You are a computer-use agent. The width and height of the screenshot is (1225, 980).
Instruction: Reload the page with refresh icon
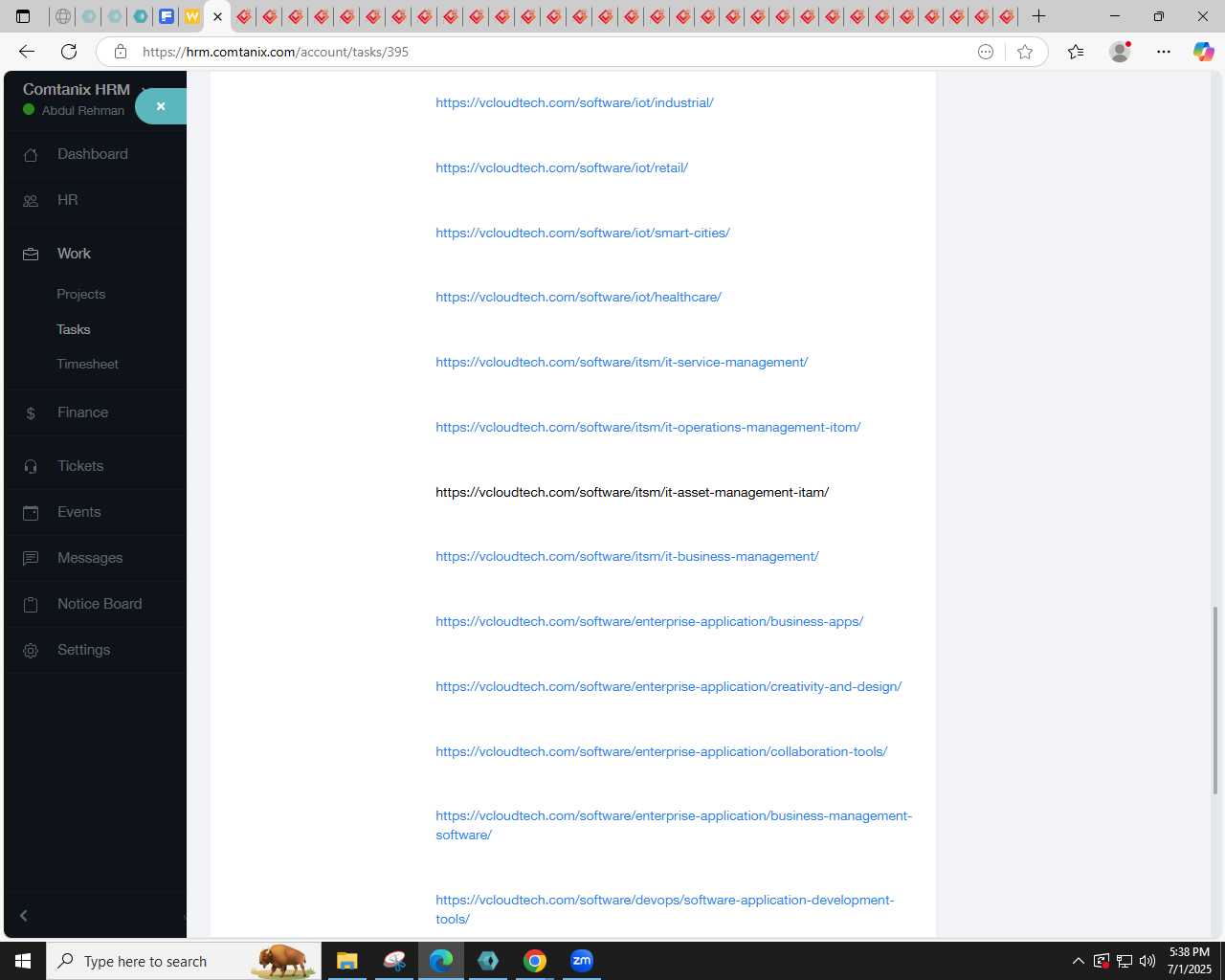pyautogui.click(x=69, y=52)
